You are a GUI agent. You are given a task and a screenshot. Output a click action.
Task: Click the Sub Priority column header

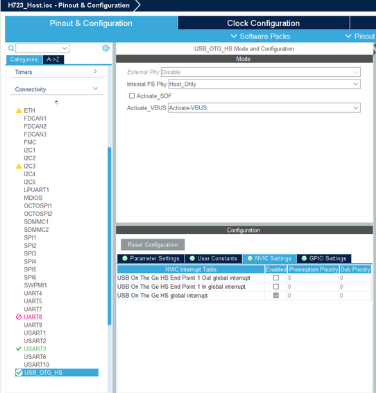355,269
